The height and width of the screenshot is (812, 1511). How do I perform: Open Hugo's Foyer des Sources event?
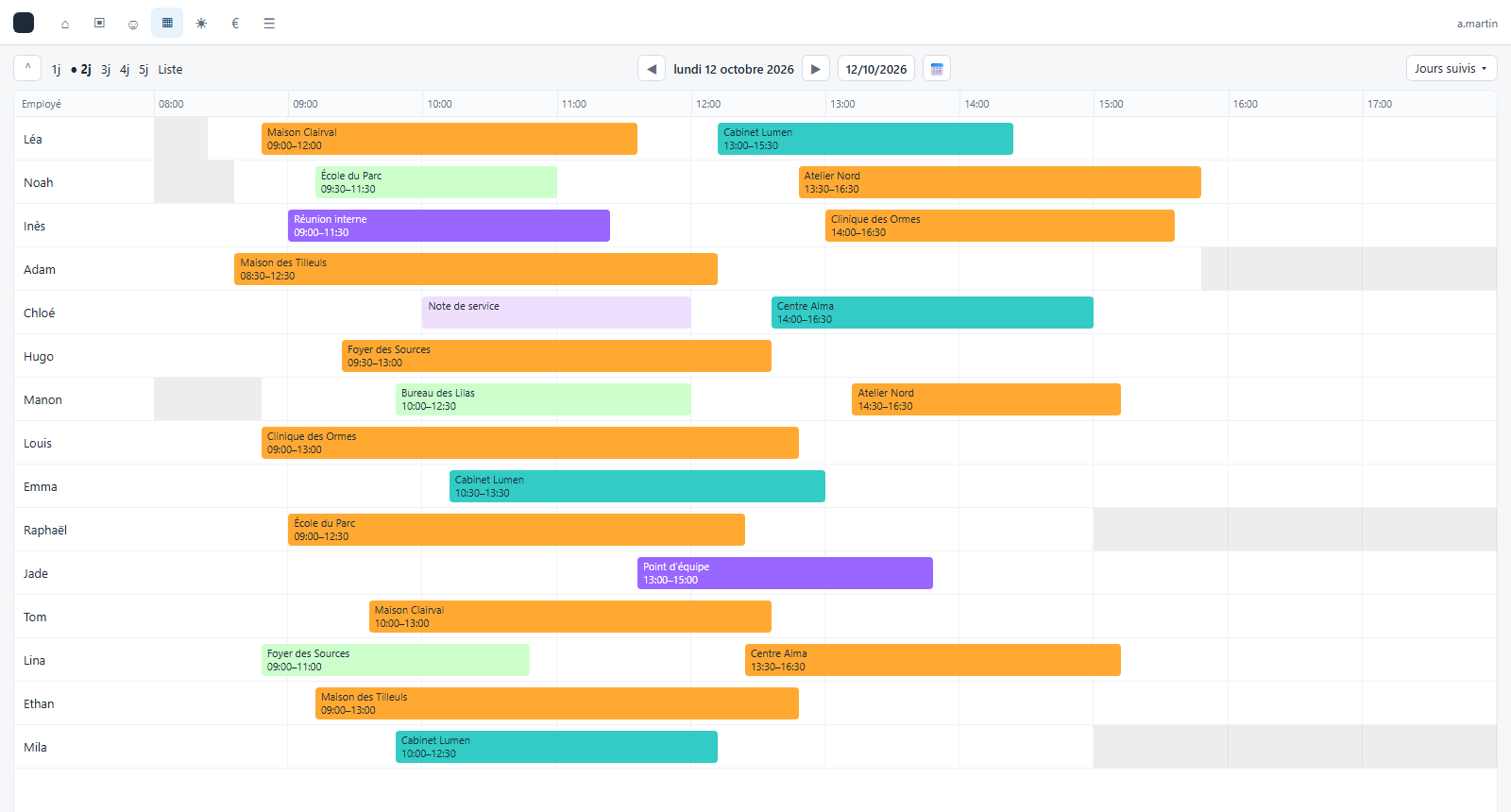[x=556, y=356]
